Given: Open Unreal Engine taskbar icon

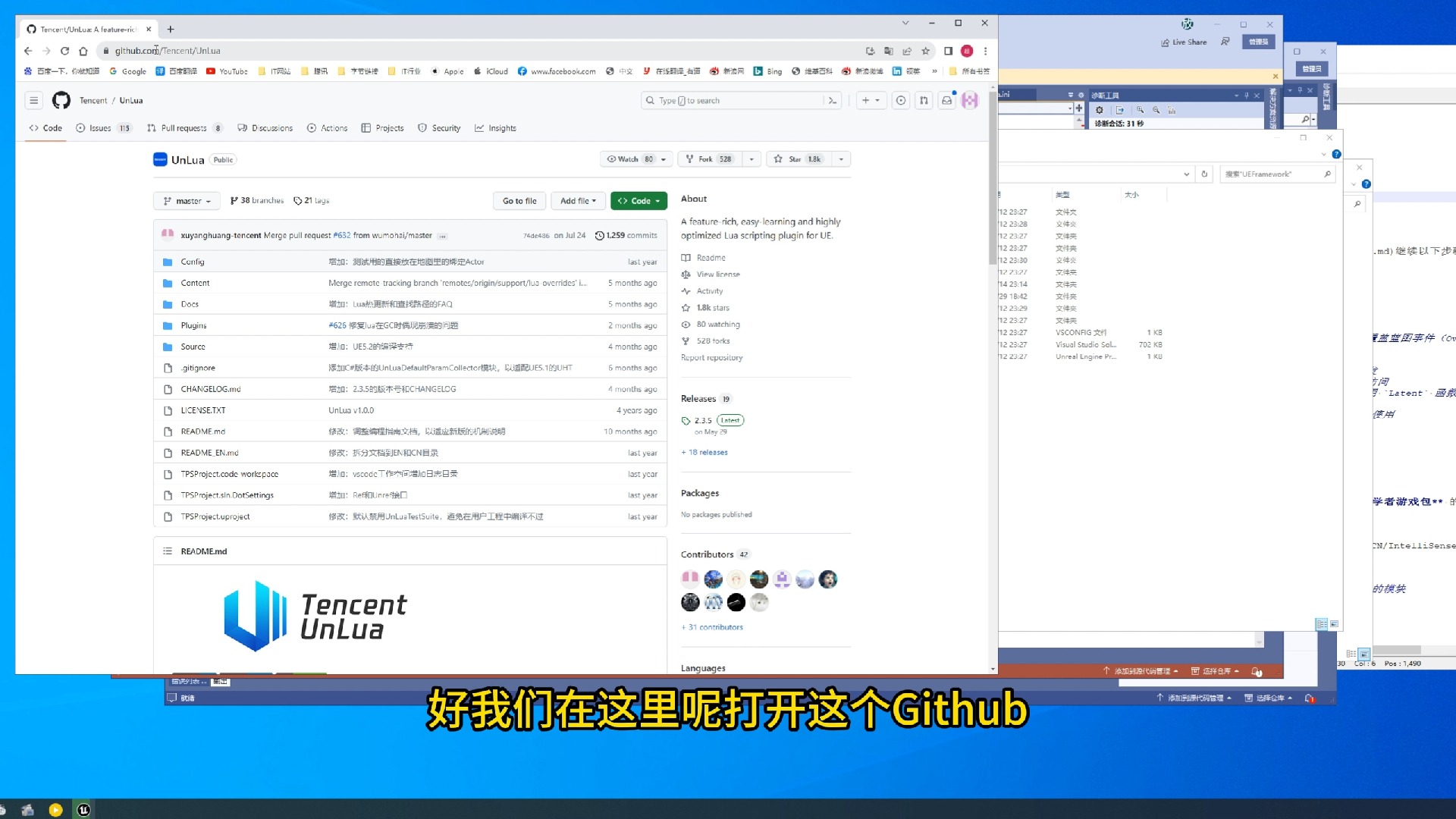Looking at the screenshot, I should click(83, 810).
